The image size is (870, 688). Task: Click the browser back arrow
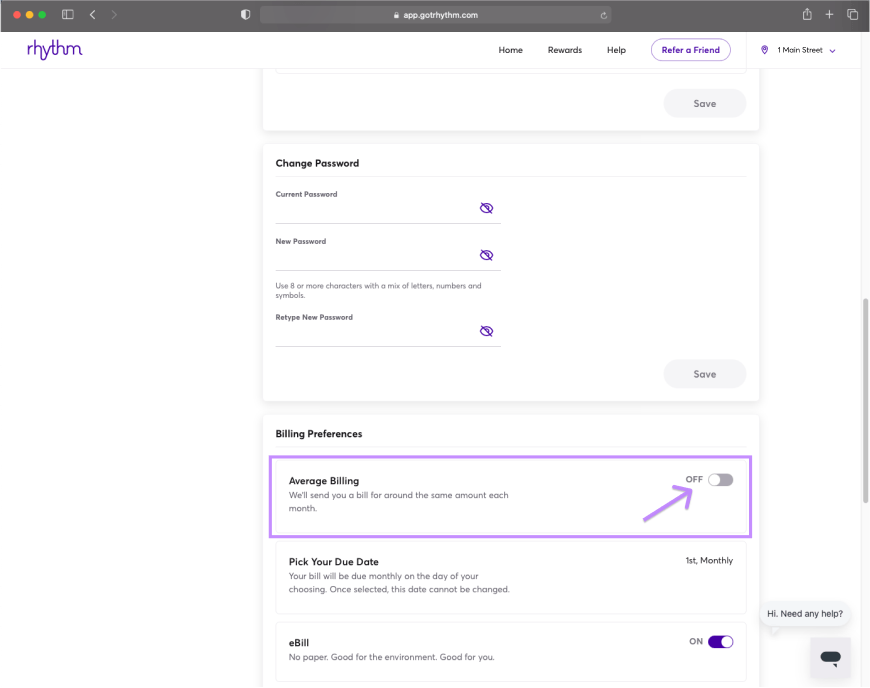(x=93, y=15)
